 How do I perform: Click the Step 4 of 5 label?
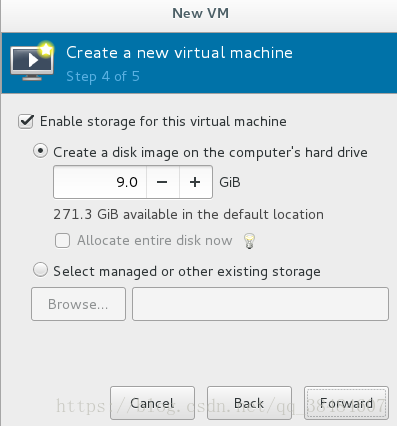tap(103, 77)
